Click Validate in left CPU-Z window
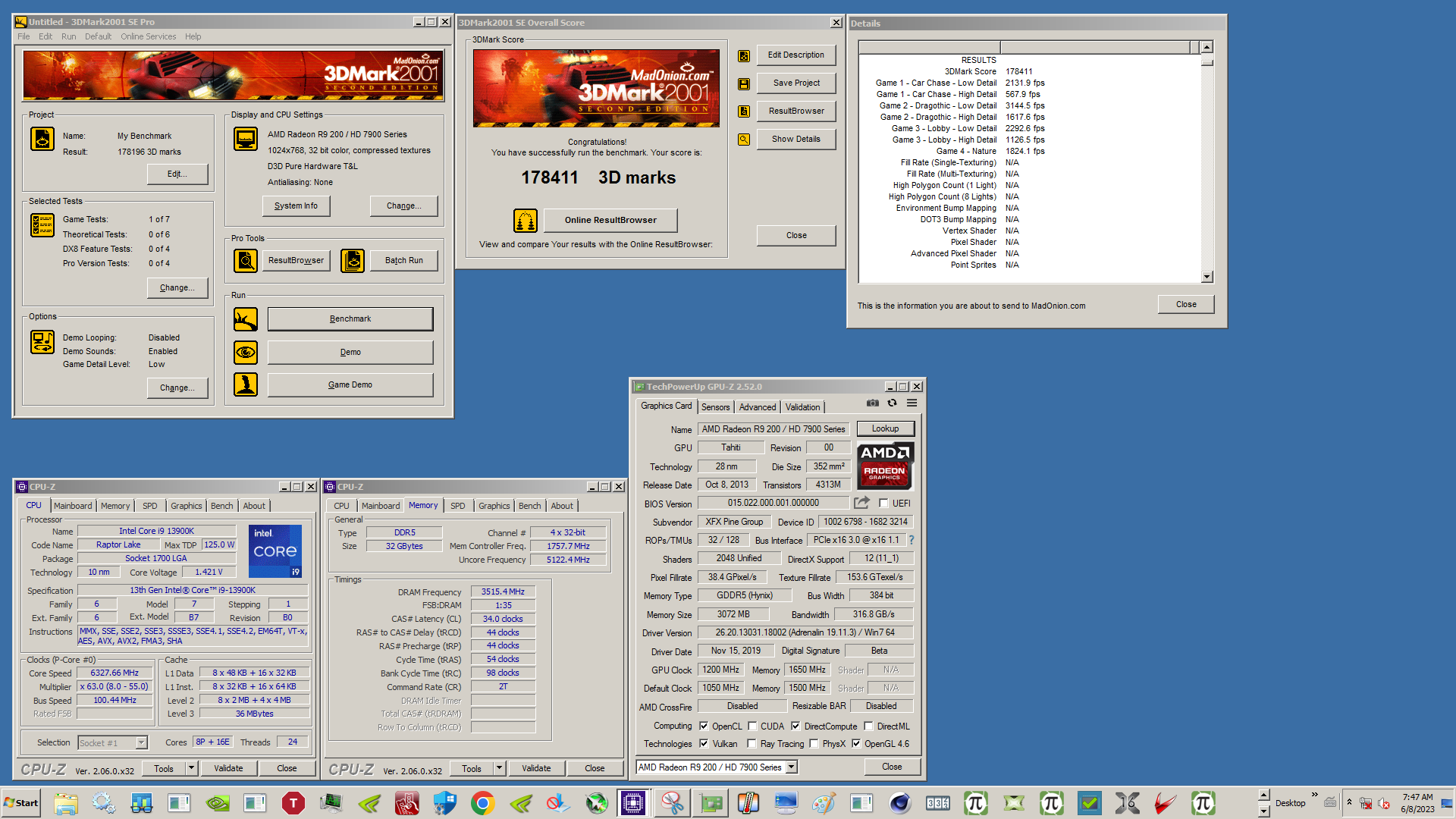 [x=228, y=768]
